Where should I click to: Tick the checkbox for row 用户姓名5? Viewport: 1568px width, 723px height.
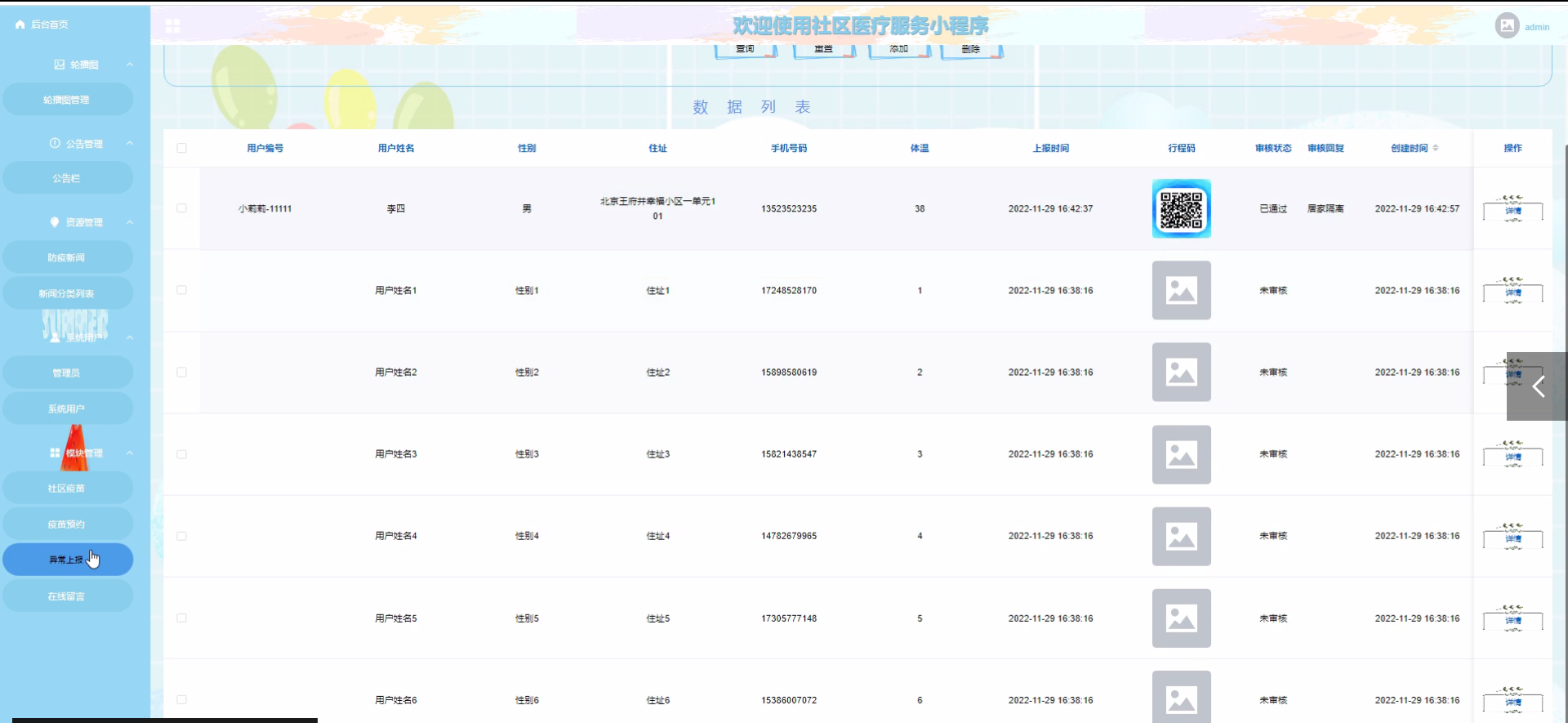(181, 618)
